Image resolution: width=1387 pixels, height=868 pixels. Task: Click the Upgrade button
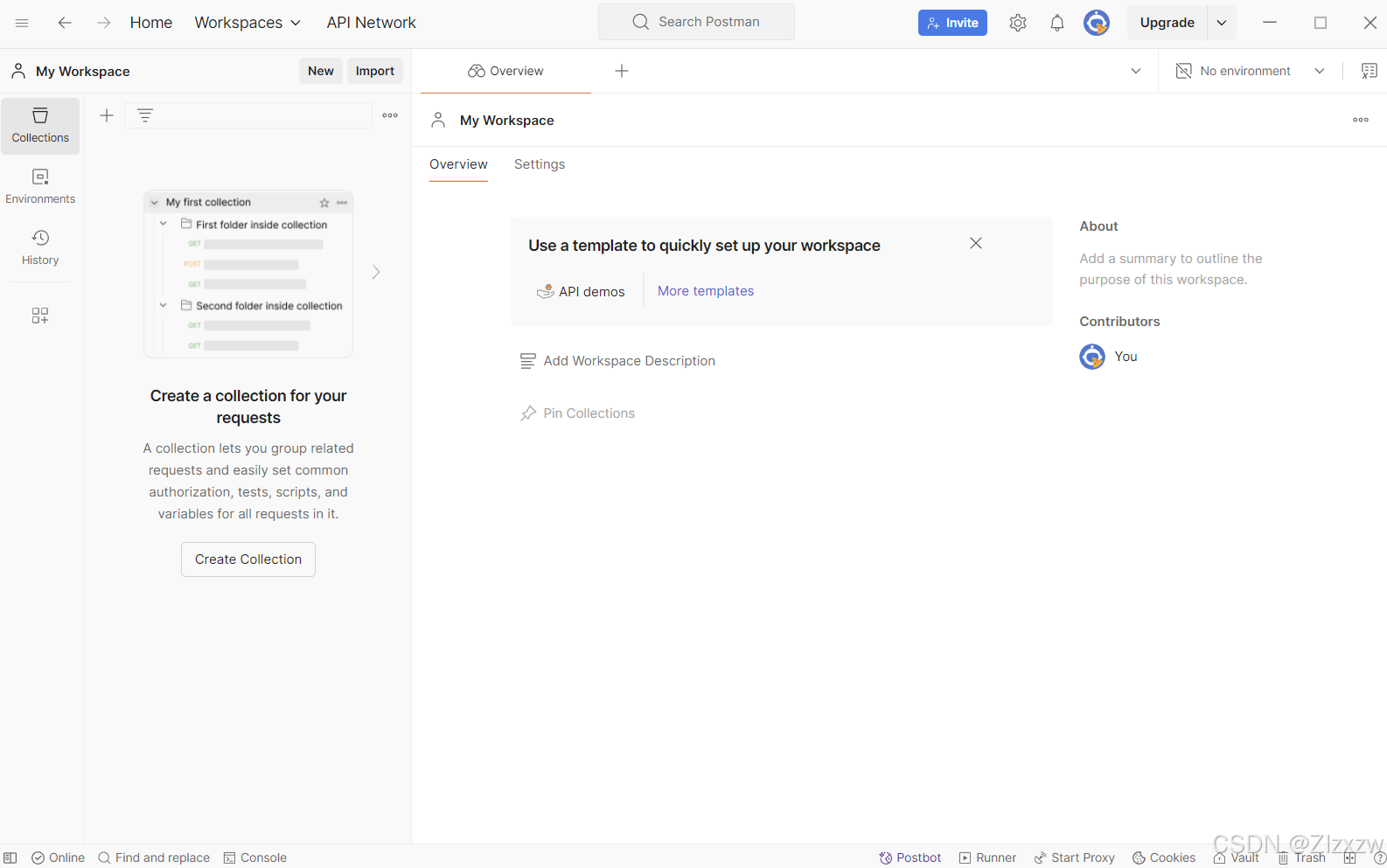tap(1167, 23)
